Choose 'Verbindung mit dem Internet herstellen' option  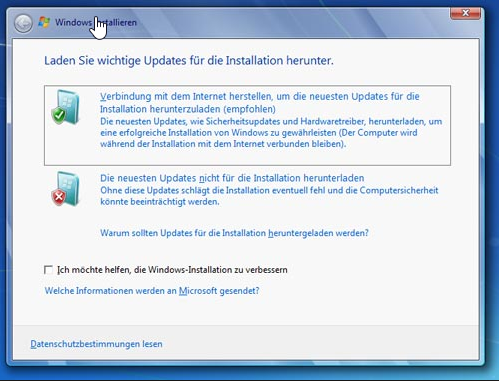[247, 125]
